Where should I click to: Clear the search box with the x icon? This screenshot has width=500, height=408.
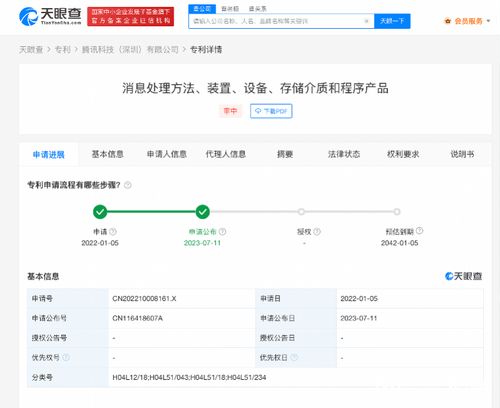(366, 21)
